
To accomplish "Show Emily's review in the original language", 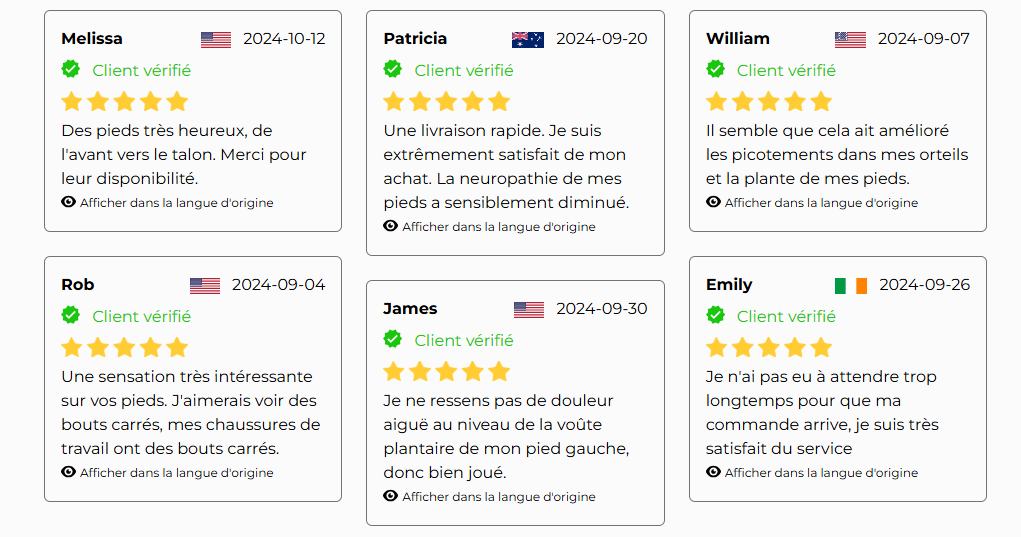I will point(821,473).
